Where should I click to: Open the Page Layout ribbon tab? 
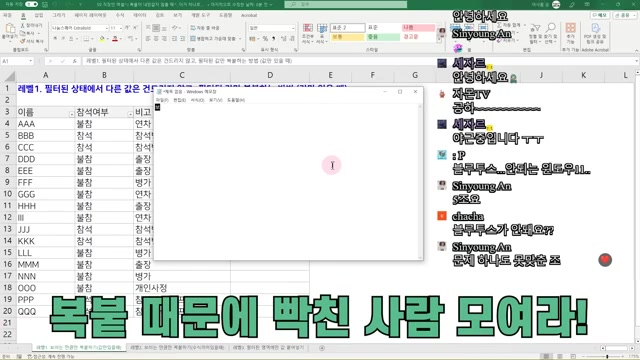tap(90, 15)
